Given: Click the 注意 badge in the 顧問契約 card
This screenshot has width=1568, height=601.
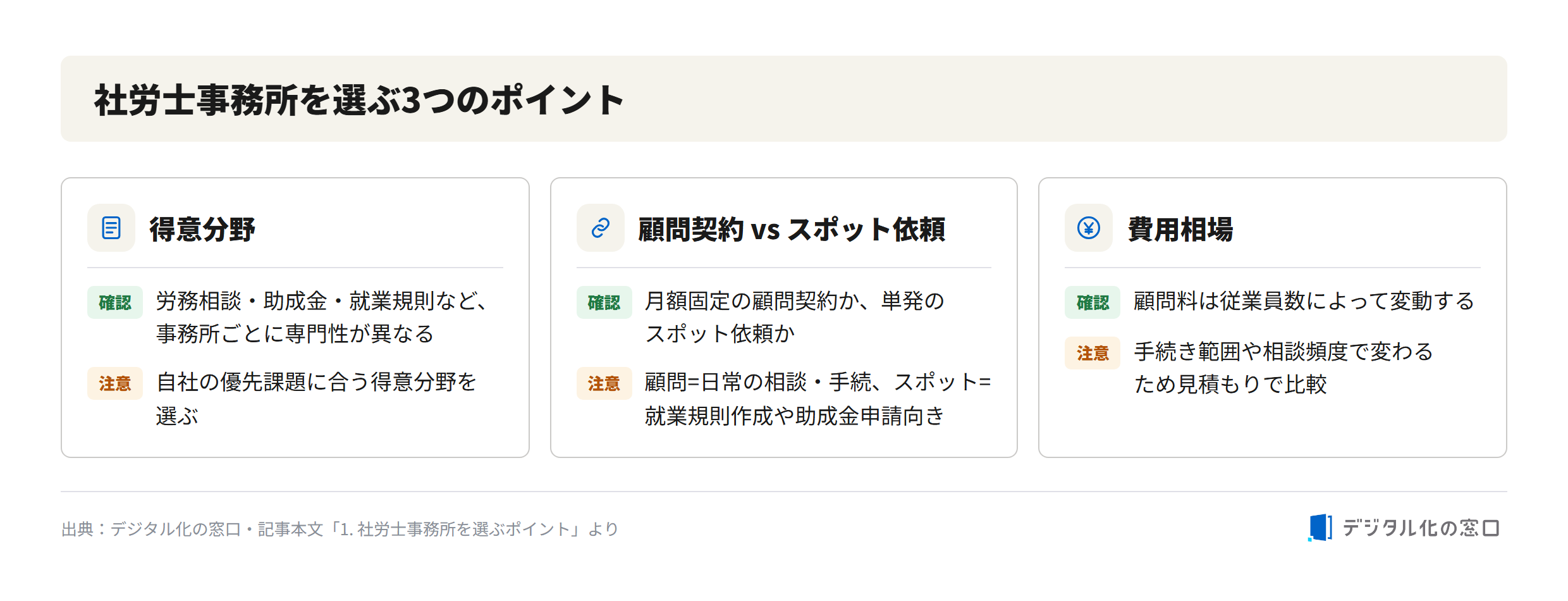Looking at the screenshot, I should tap(604, 383).
